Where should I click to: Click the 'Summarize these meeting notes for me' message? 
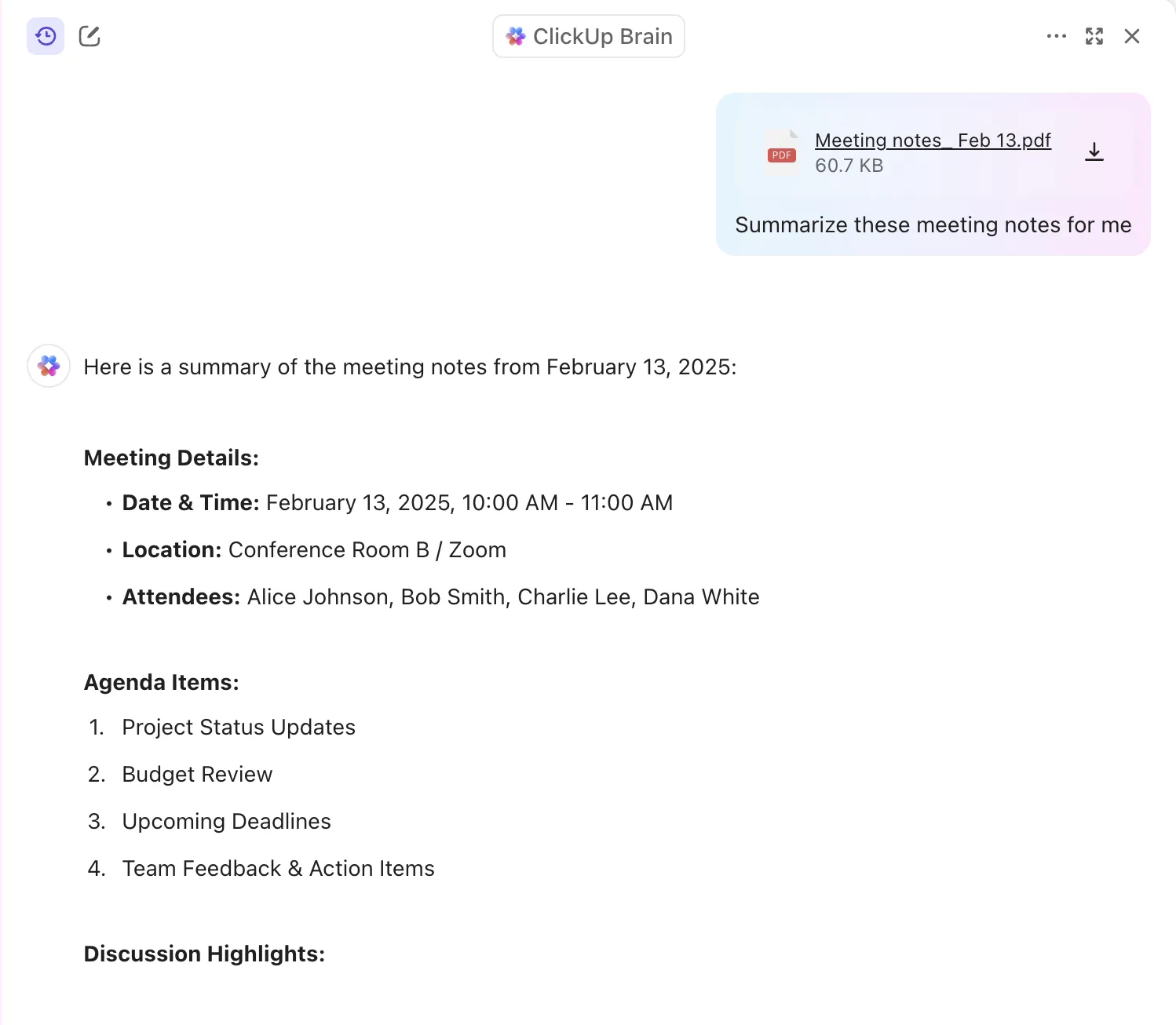(933, 225)
